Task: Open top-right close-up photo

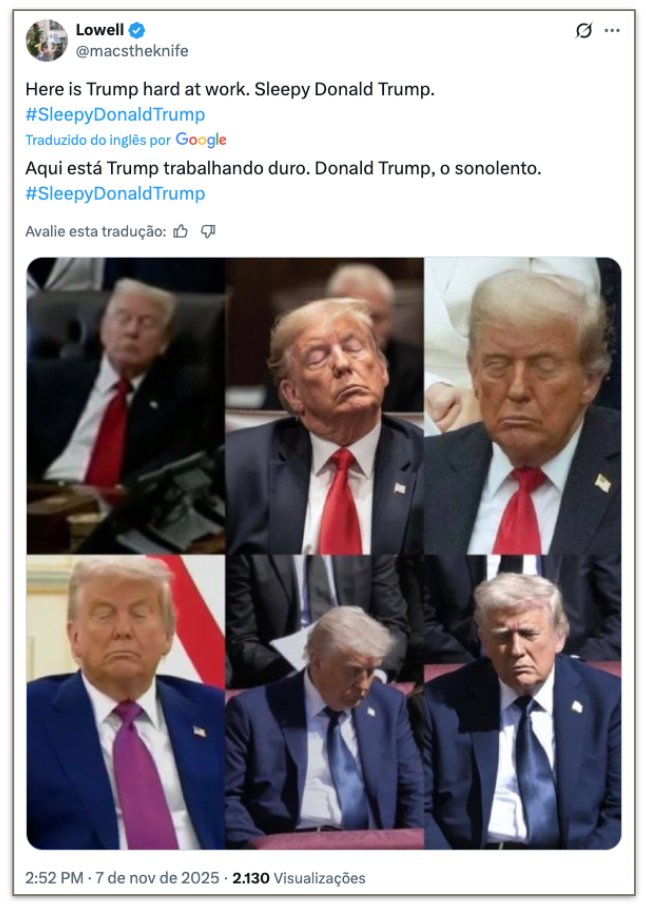Action: tap(523, 405)
